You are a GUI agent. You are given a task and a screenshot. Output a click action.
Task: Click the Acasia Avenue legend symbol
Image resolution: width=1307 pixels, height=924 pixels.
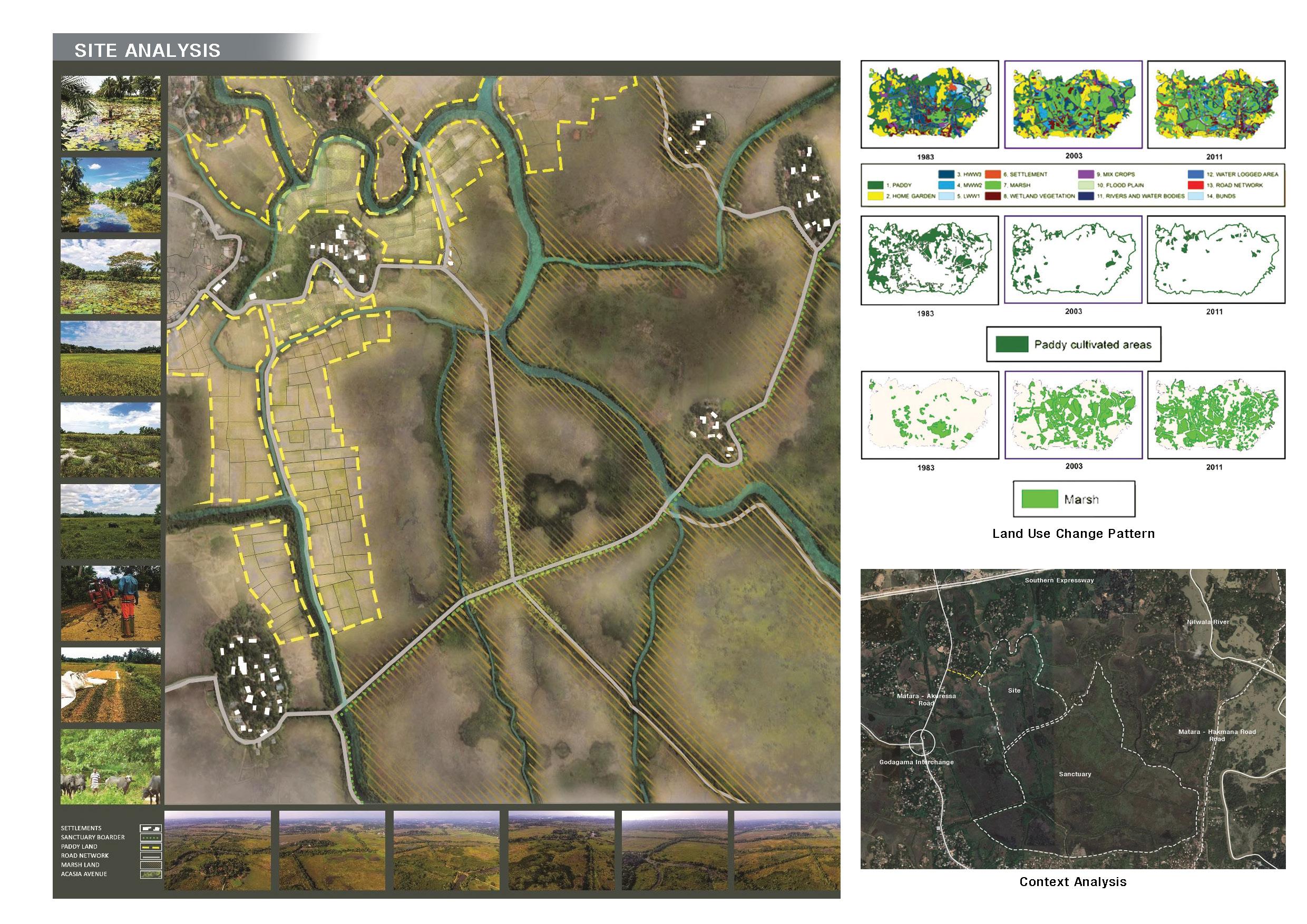pos(151,874)
